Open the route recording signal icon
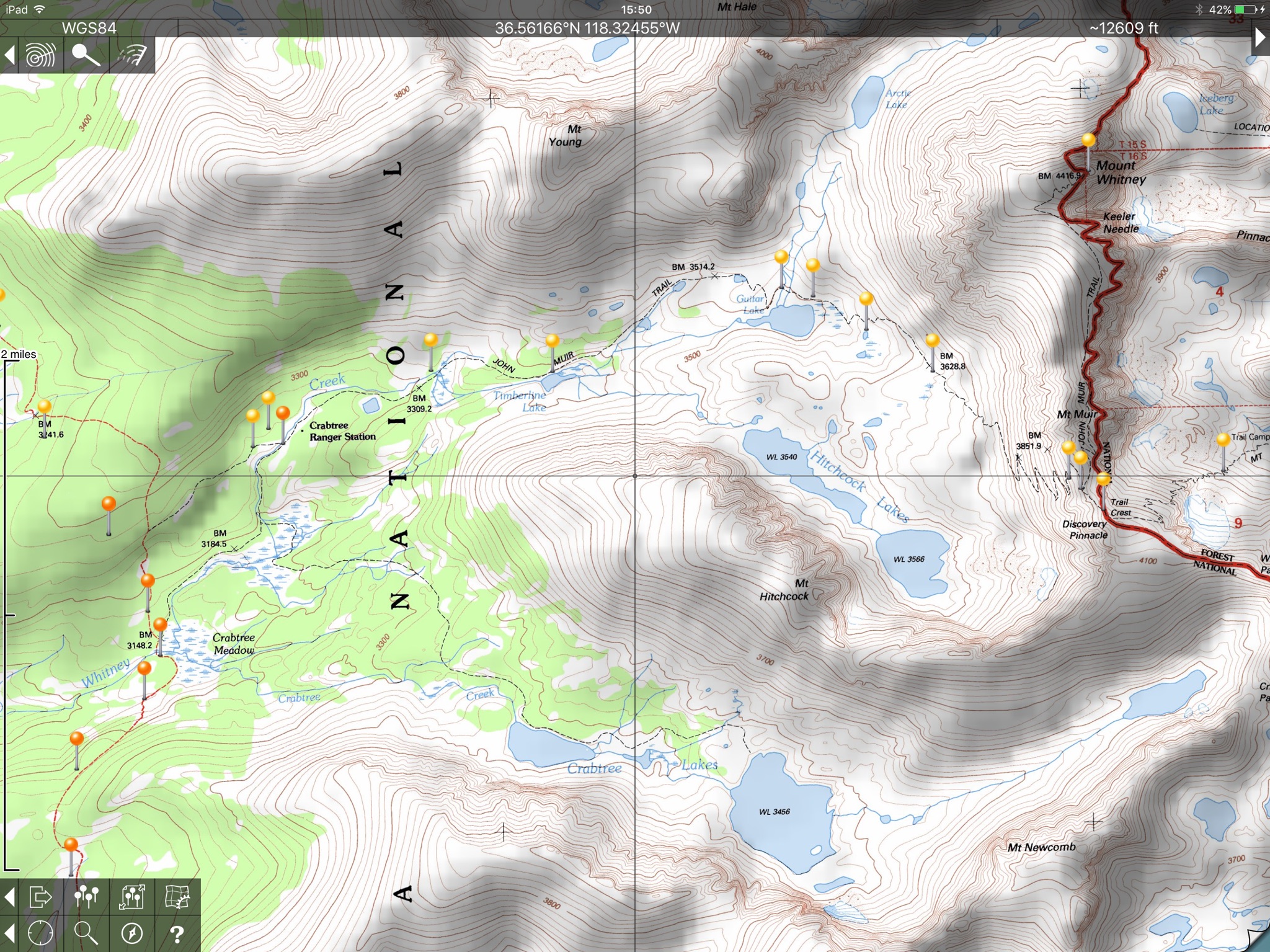 tap(132, 56)
